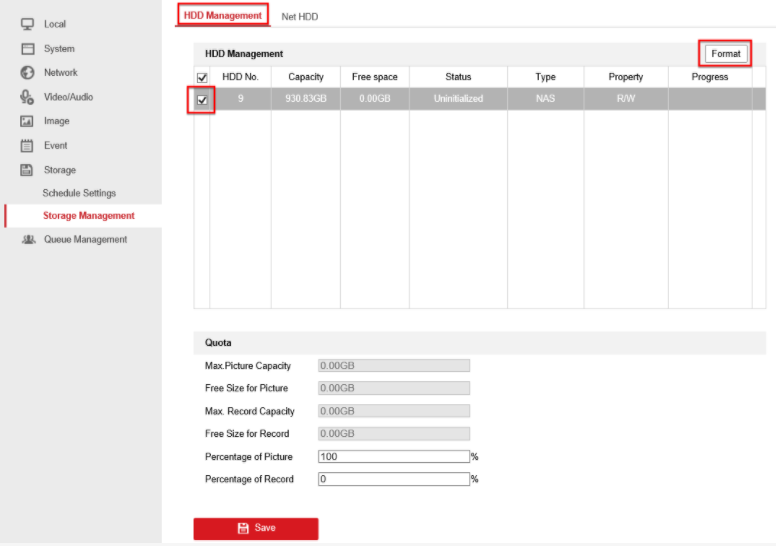
Task: Click the Event calendar icon
Action: pos(28,146)
